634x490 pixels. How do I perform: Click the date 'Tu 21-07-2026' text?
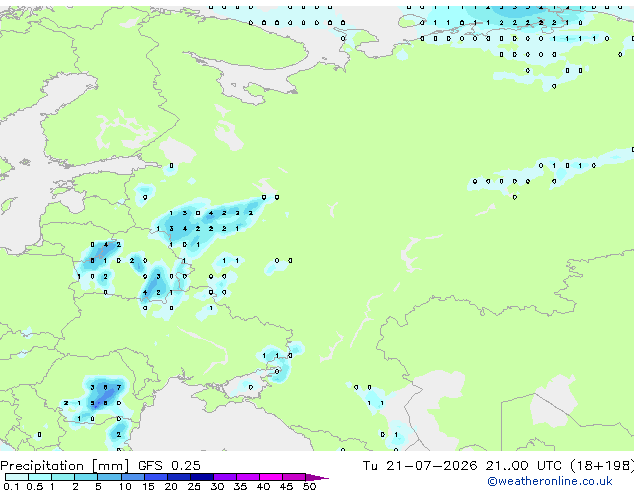[x=420, y=465]
